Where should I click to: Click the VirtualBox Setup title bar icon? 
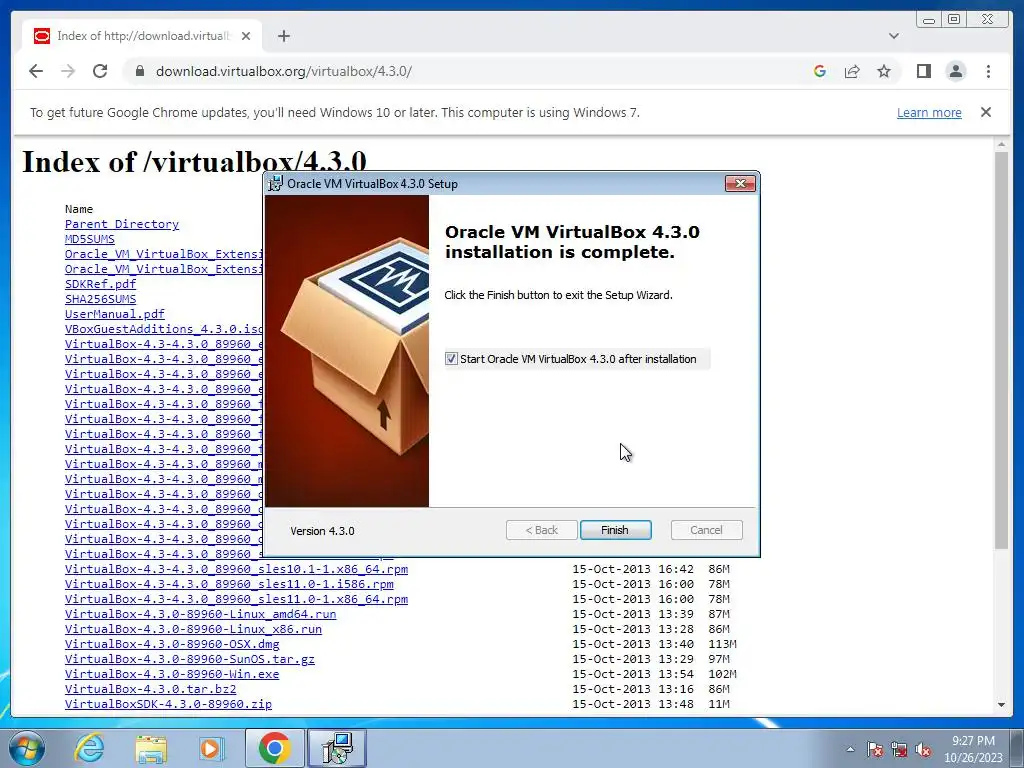tap(276, 184)
